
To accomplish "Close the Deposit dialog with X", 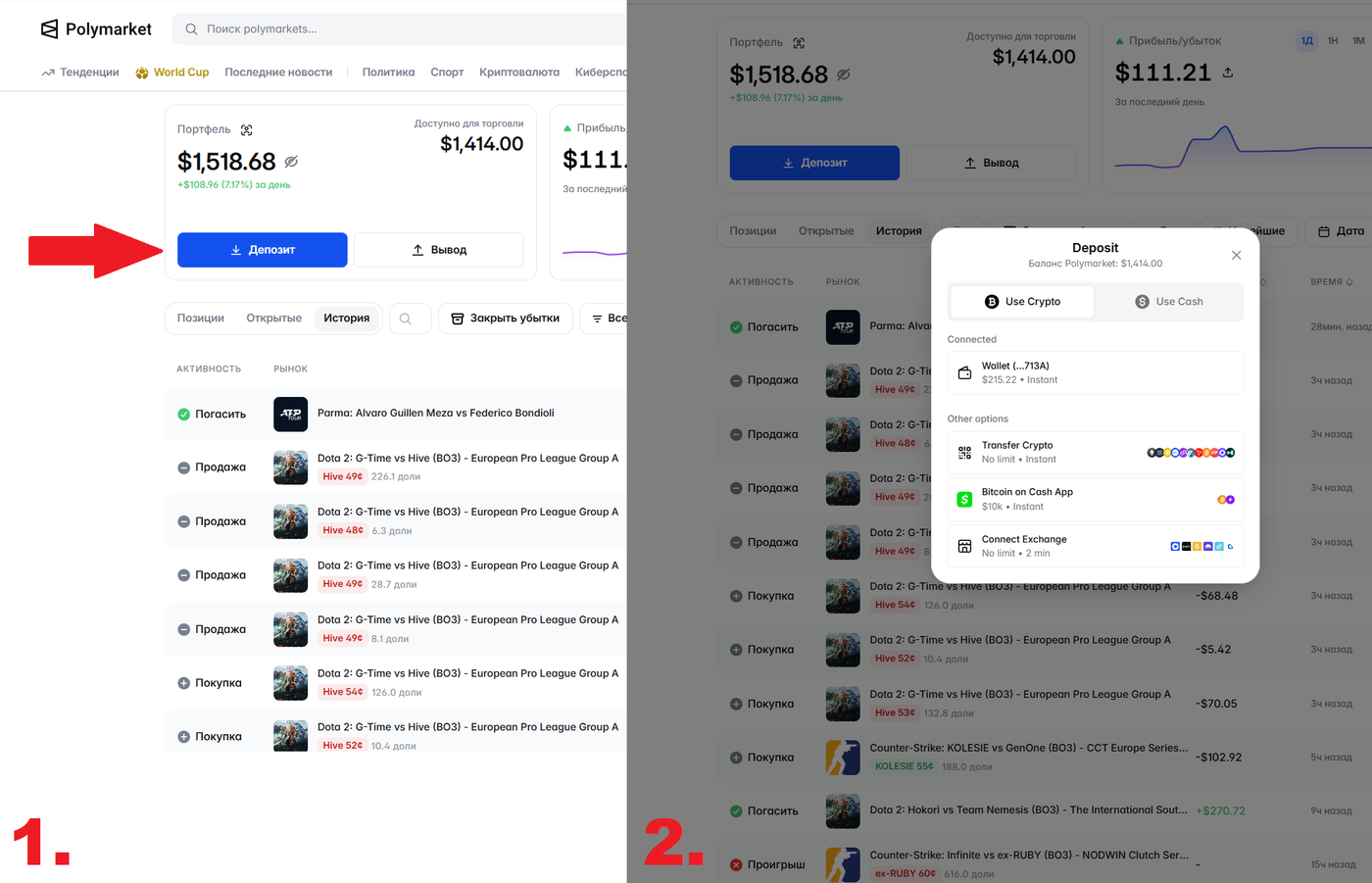I will click(x=1237, y=255).
